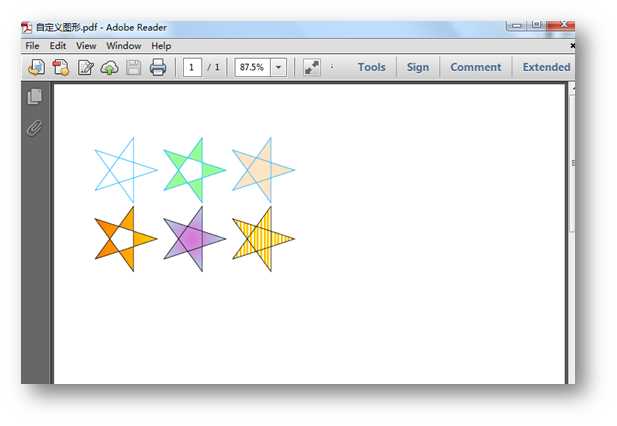The image size is (617, 426).
Task: Minimize the Adobe Reader window
Action: pos(517,26)
